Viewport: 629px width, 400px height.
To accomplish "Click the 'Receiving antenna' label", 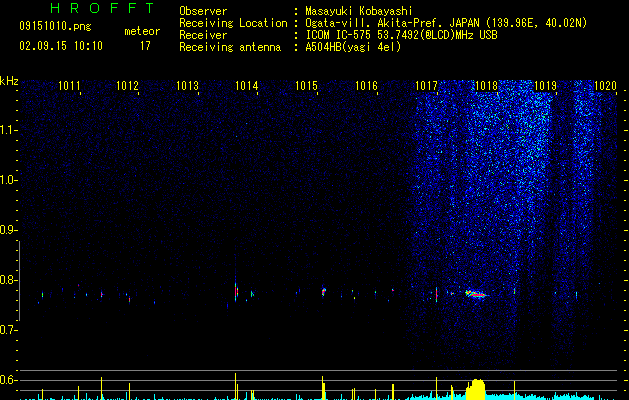I will point(230,47).
